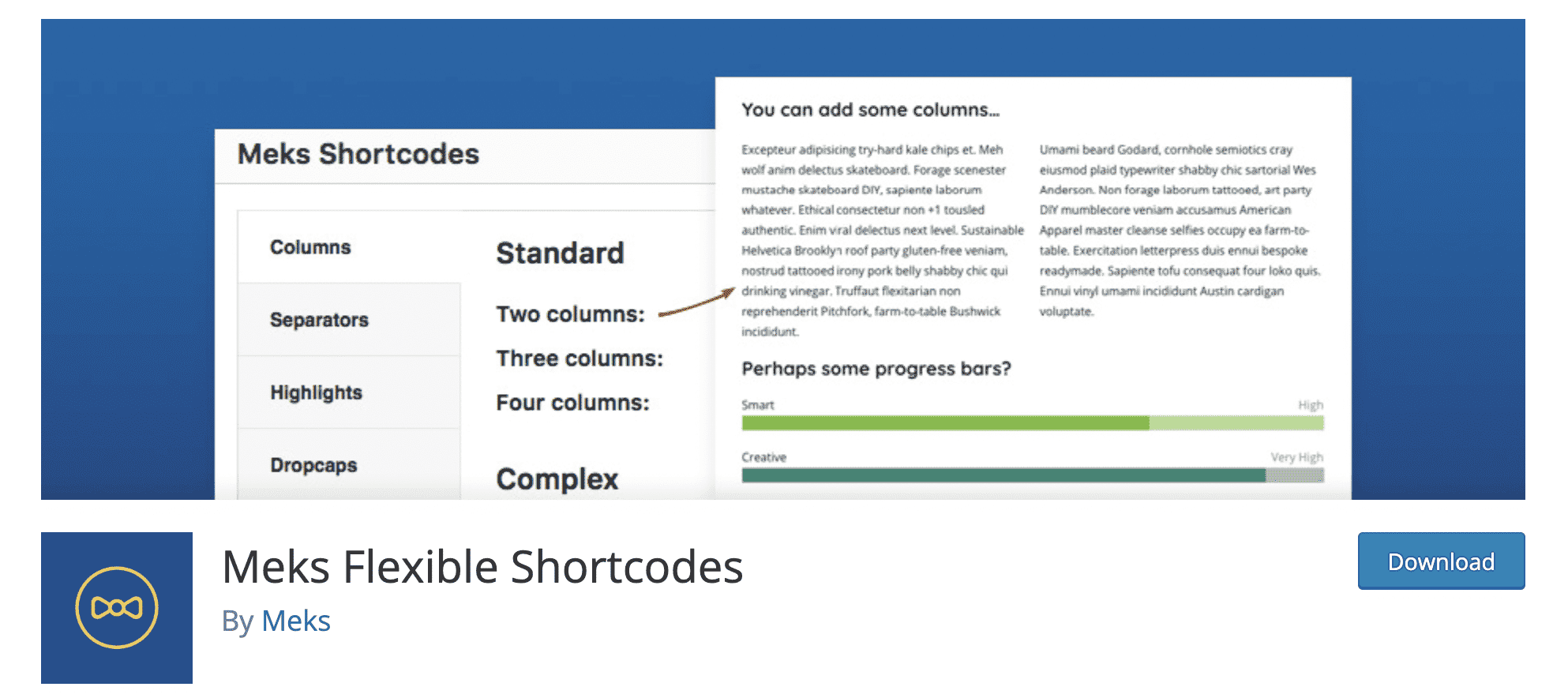Click the blue Download button
The height and width of the screenshot is (698, 1568).
point(1441,561)
